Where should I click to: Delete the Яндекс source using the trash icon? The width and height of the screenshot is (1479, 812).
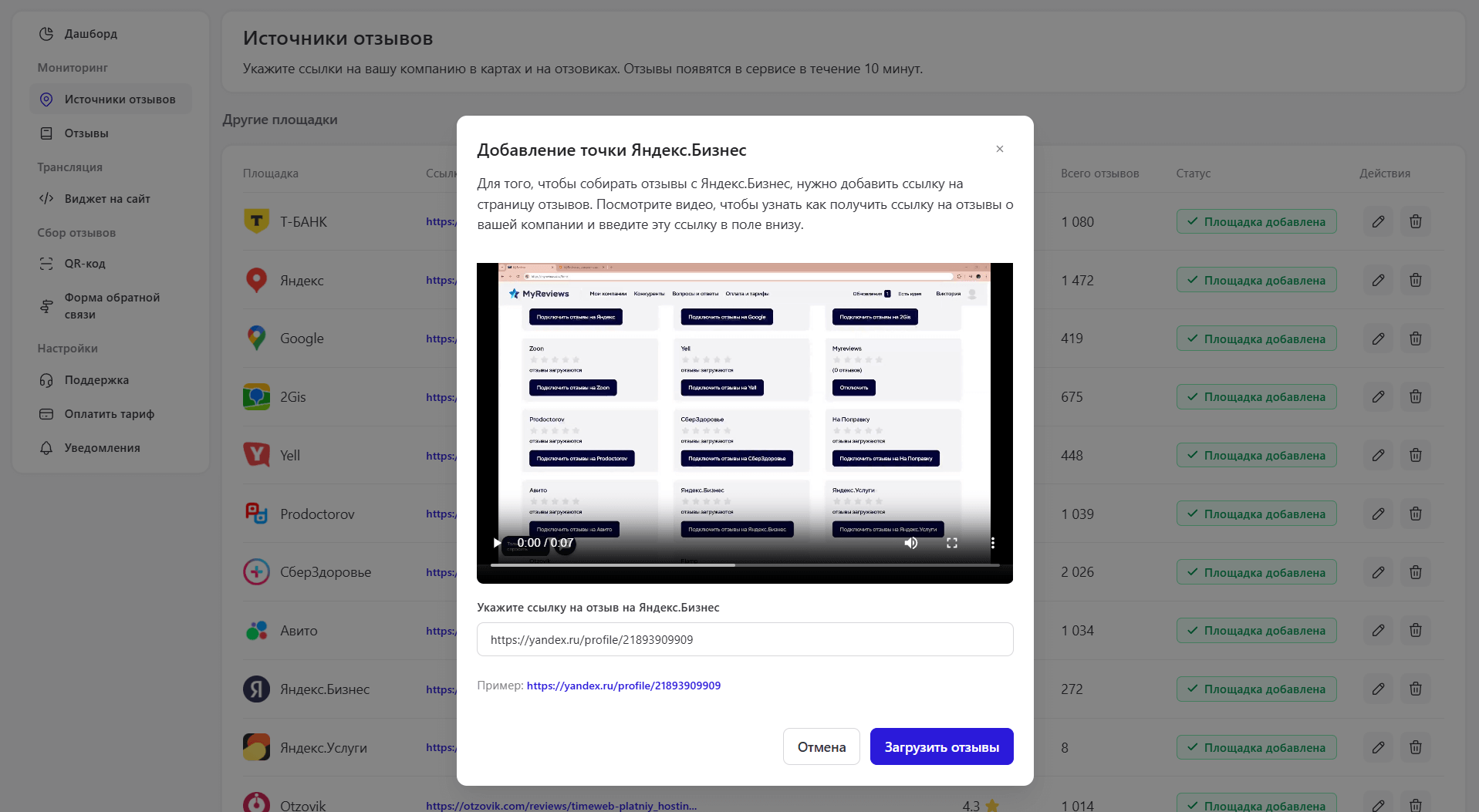(x=1415, y=280)
